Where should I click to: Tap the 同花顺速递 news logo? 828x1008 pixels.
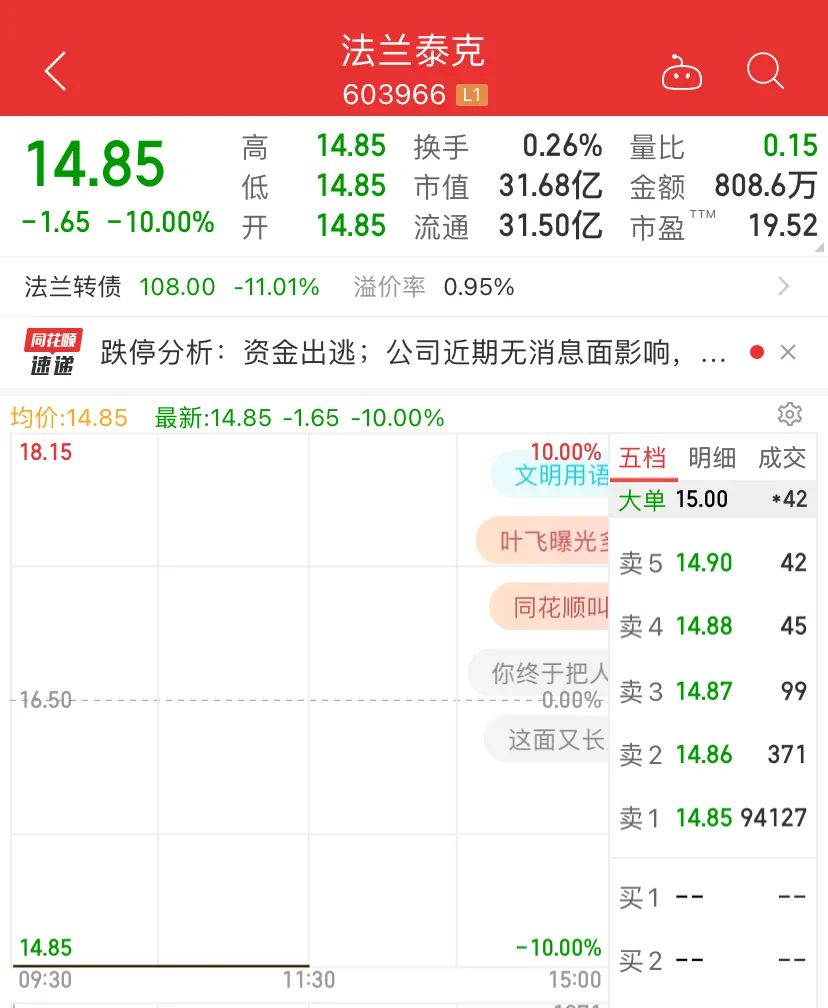[52, 352]
